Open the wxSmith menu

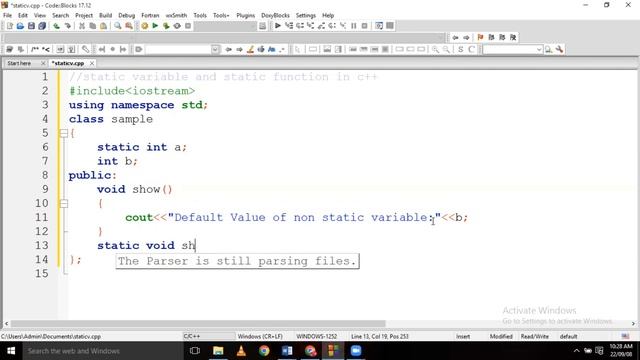(x=176, y=15)
